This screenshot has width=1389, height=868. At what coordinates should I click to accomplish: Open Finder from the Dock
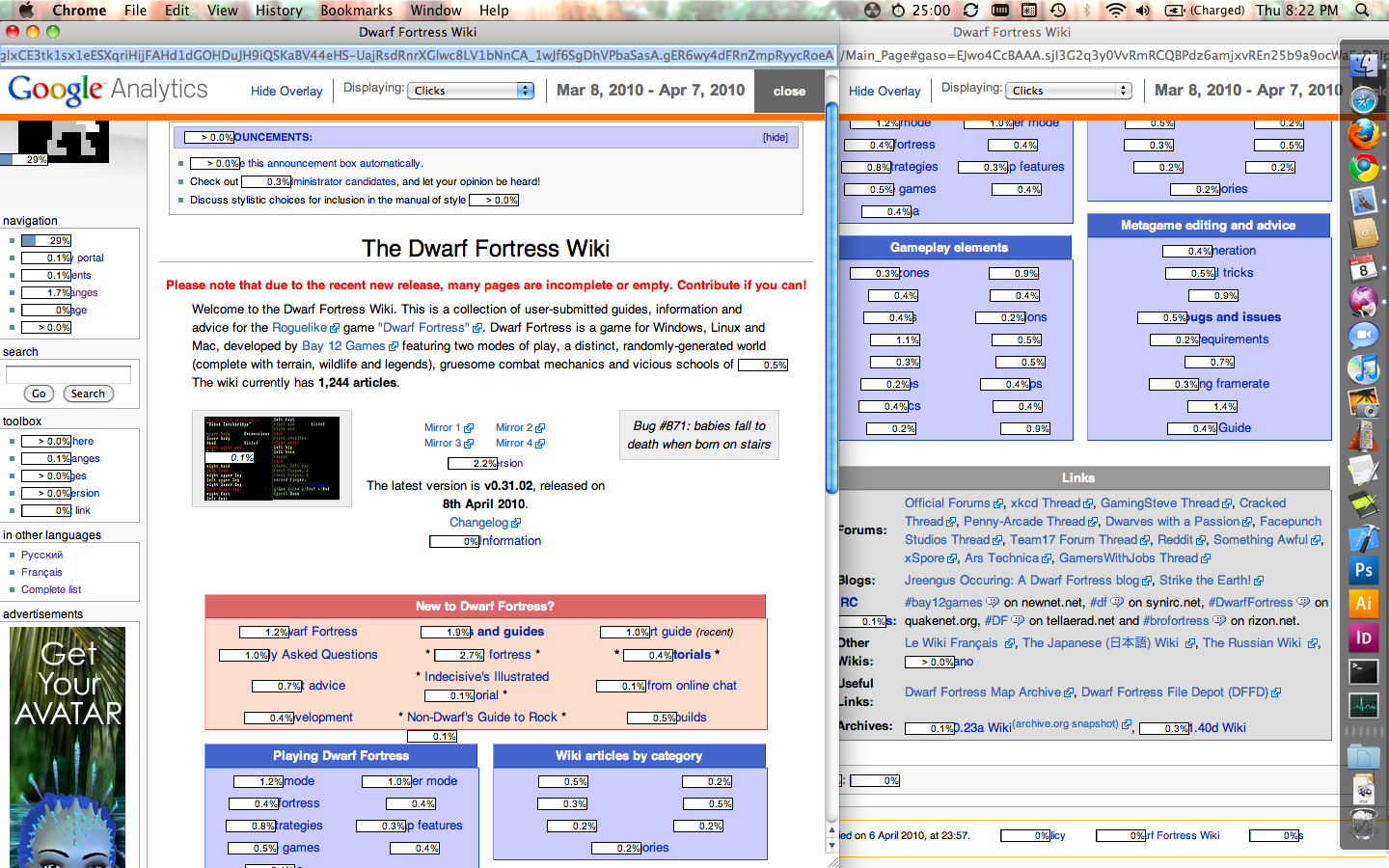1364,66
